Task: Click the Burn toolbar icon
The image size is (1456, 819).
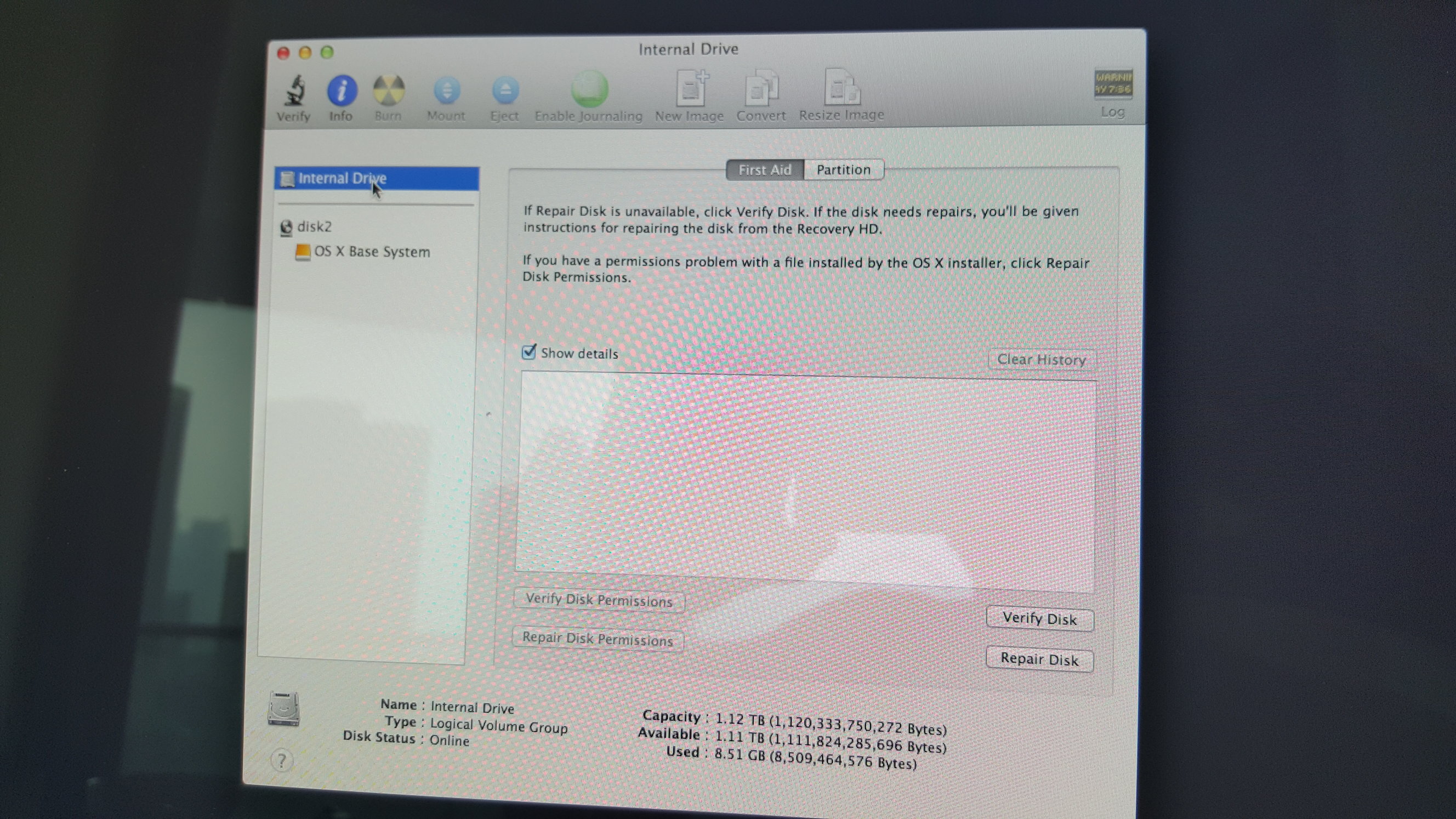Action: [x=388, y=90]
